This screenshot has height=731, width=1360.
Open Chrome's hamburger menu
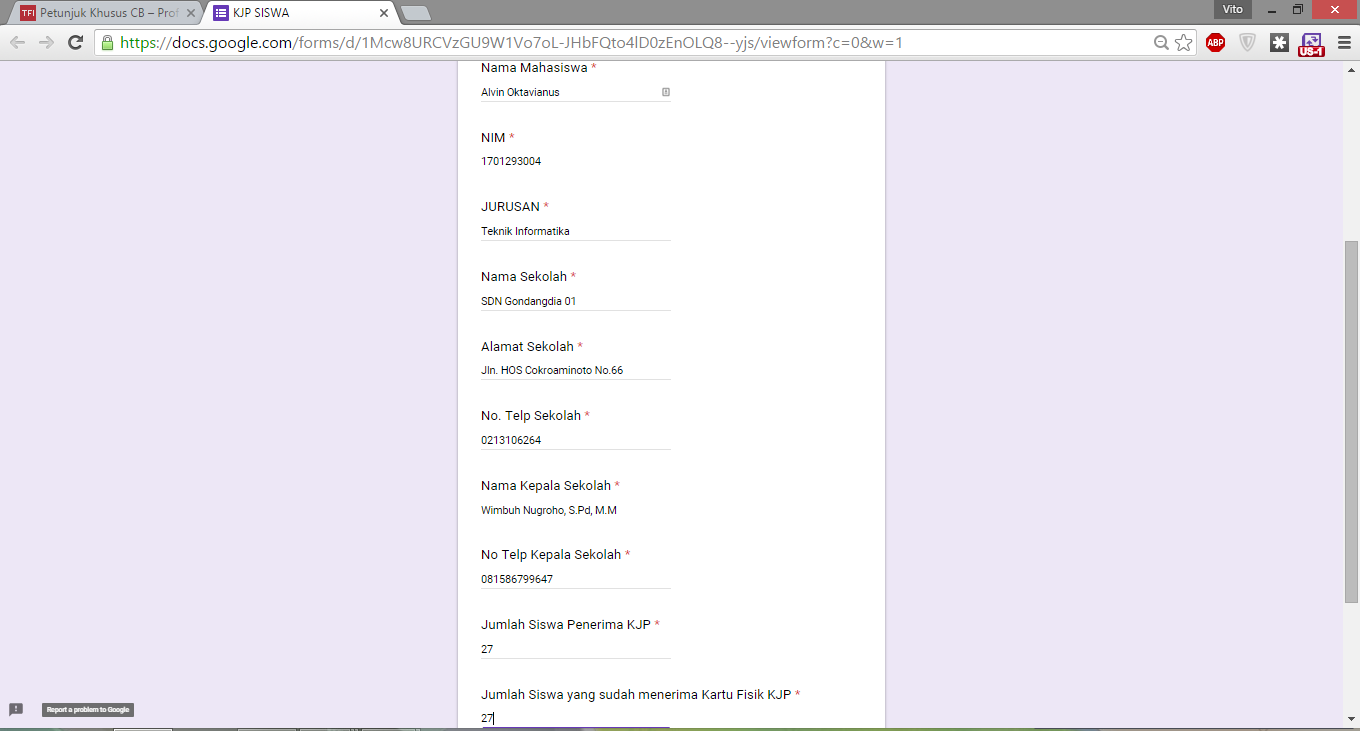tap(1343, 42)
